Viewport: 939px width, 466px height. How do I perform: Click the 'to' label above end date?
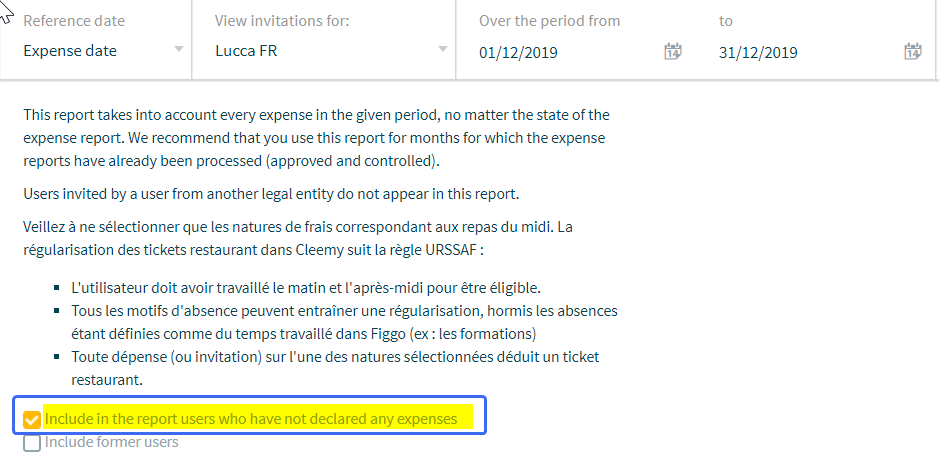tap(726, 21)
